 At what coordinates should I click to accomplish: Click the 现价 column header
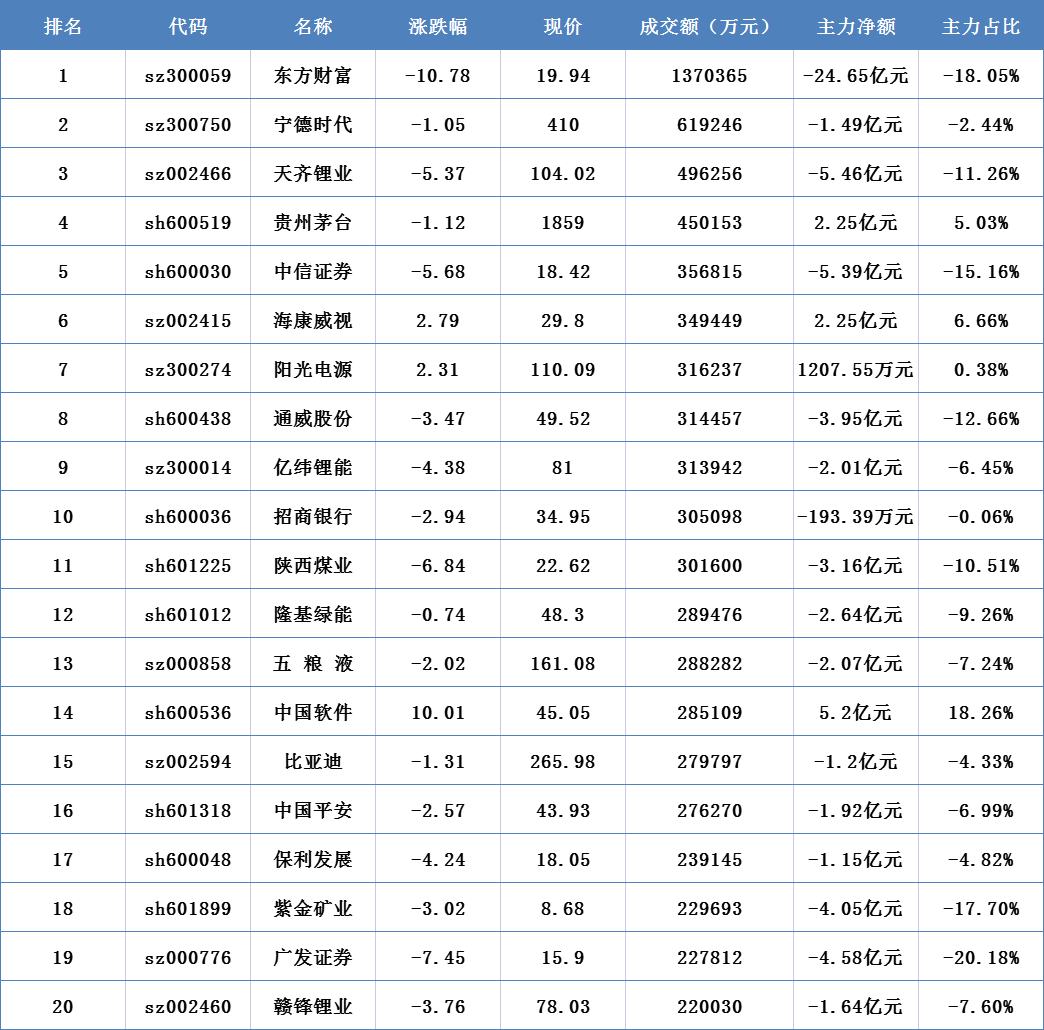point(563,26)
